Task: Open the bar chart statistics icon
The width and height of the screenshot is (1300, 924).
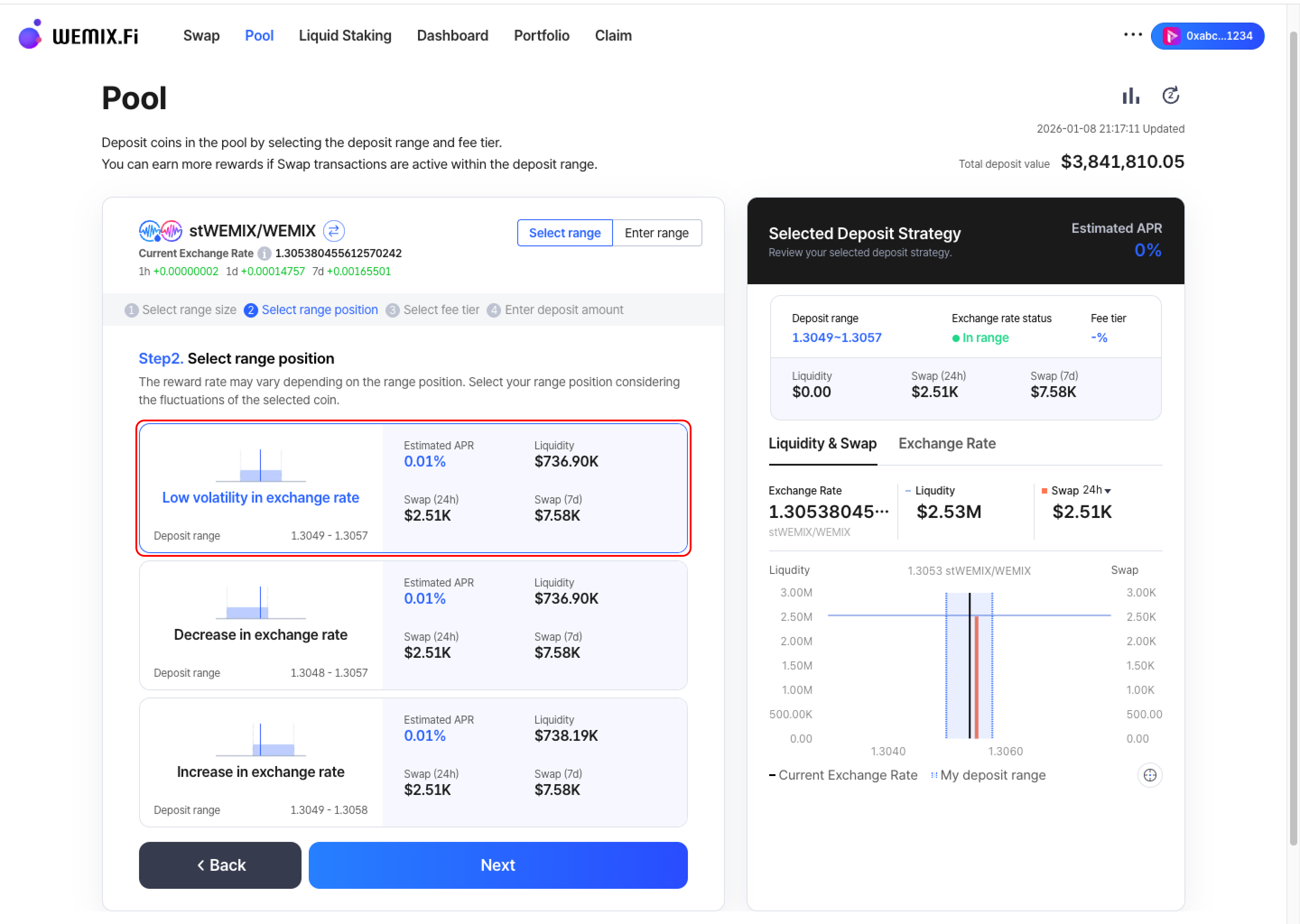Action: coord(1130,96)
